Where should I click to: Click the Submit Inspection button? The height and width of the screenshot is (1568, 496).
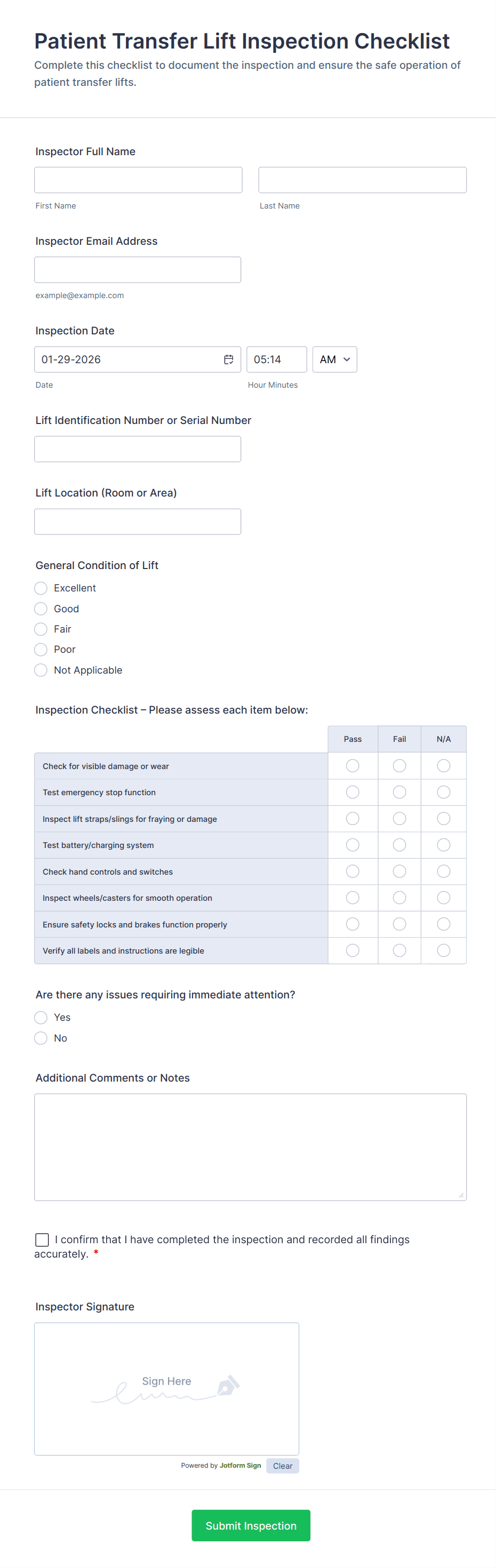tap(251, 1525)
